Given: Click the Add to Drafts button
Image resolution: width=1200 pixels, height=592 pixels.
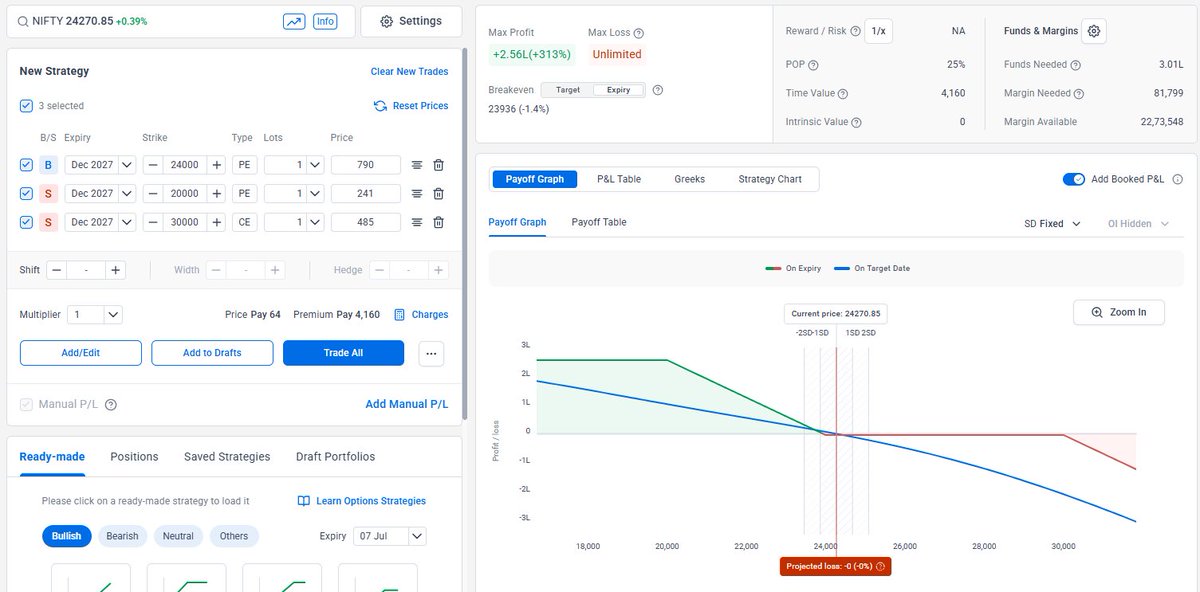Looking at the screenshot, I should click(x=213, y=353).
